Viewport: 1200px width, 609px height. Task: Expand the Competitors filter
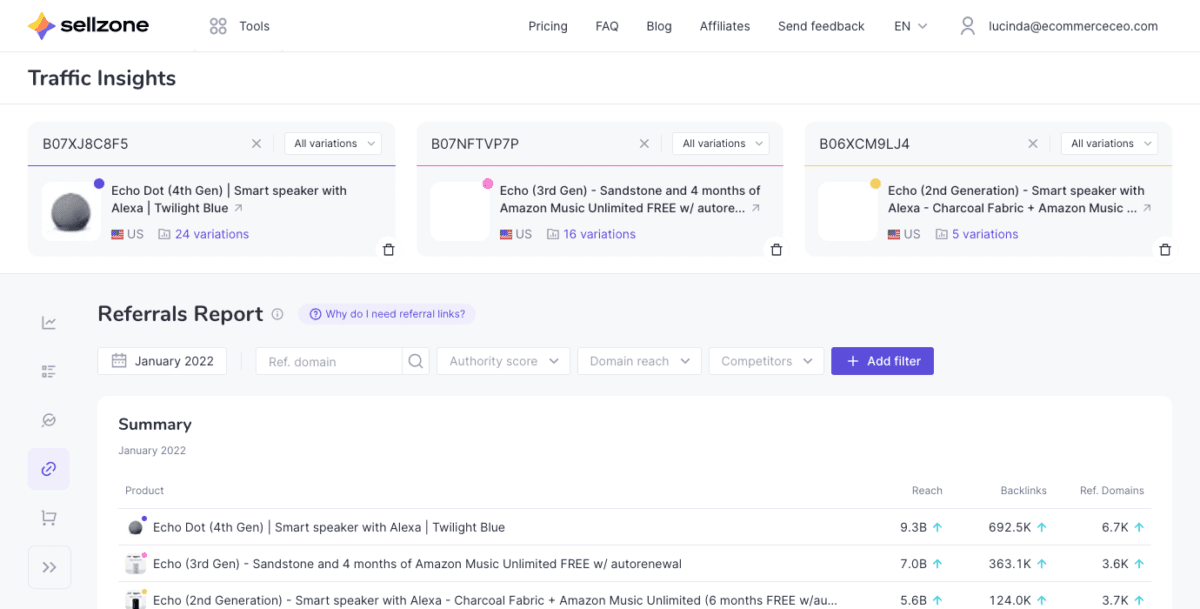766,361
